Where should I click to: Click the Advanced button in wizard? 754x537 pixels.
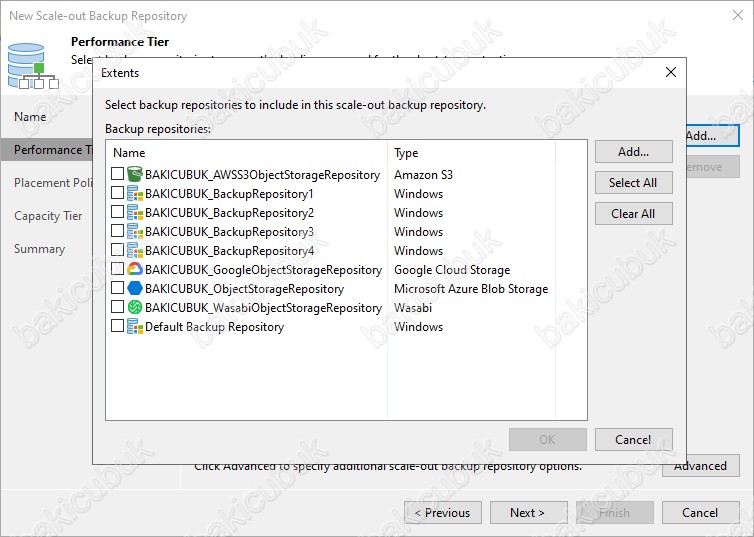click(x=701, y=466)
